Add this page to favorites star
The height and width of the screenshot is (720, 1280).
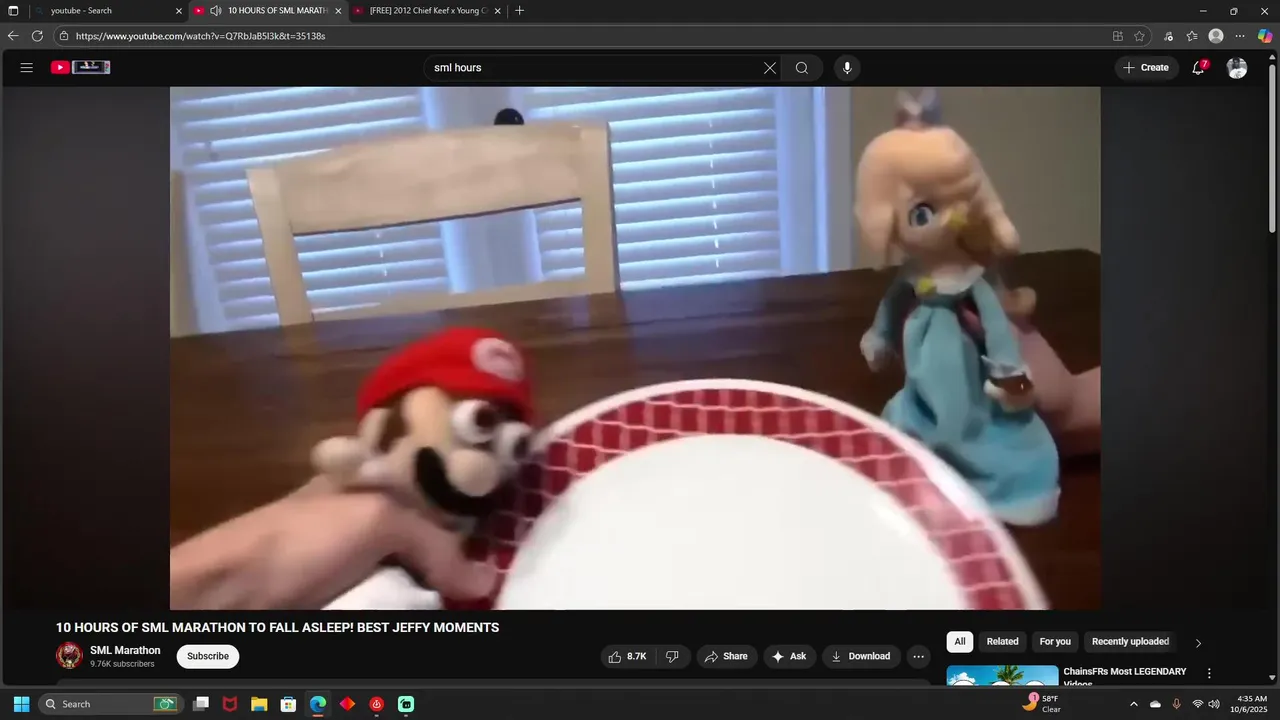(1139, 36)
